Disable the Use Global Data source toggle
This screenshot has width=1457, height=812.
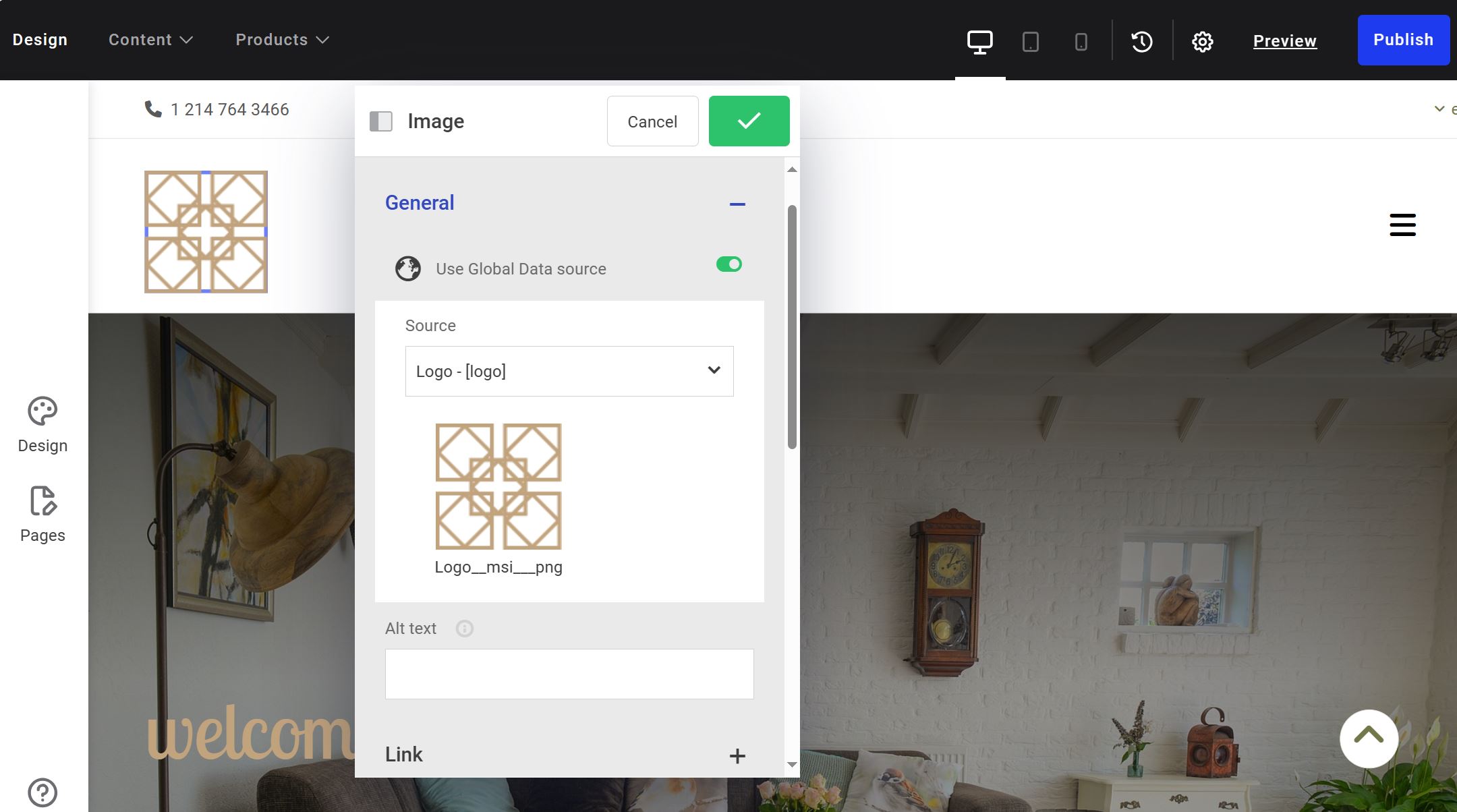click(728, 264)
